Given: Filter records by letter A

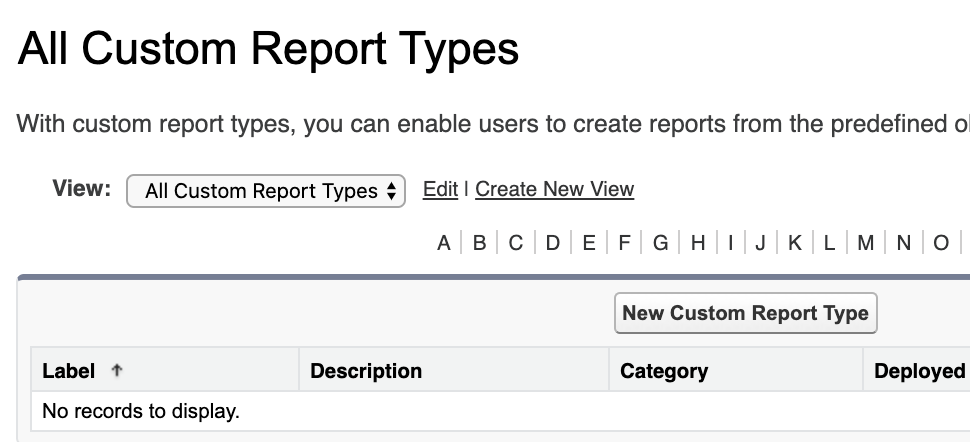Looking at the screenshot, I should coord(444,243).
